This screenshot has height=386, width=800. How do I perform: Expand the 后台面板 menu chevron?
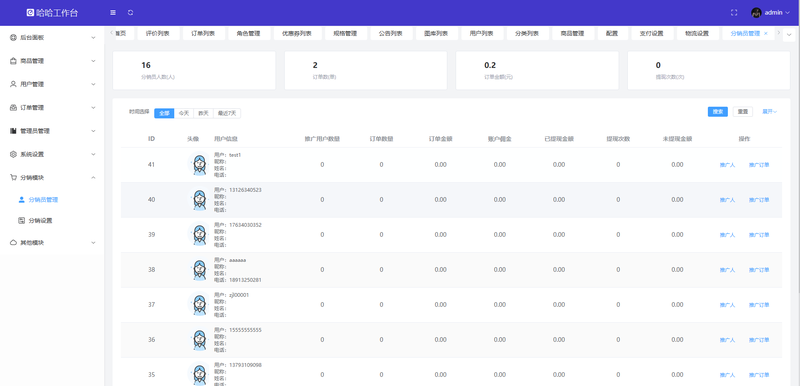point(93,38)
